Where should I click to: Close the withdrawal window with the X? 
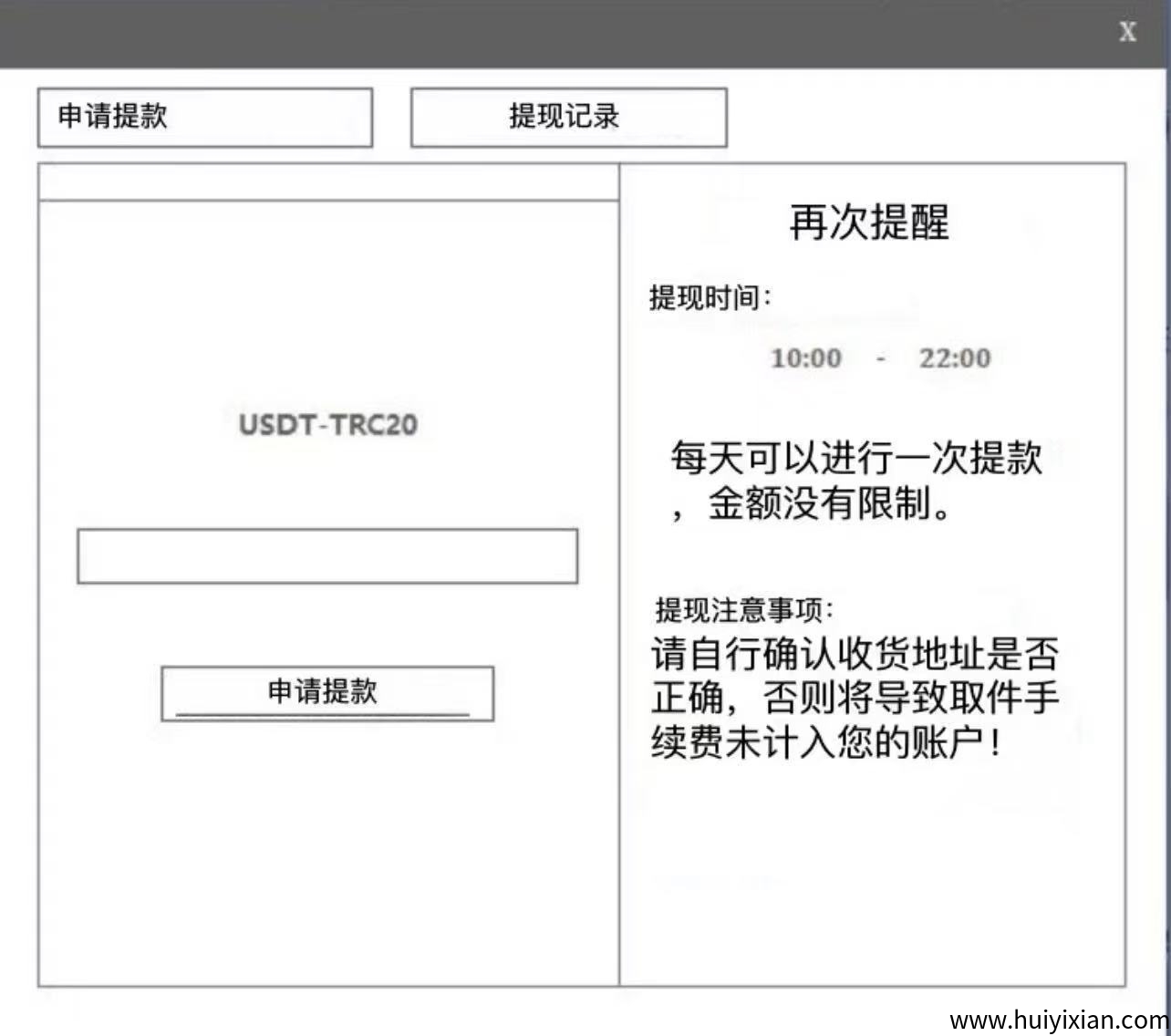(x=1127, y=32)
